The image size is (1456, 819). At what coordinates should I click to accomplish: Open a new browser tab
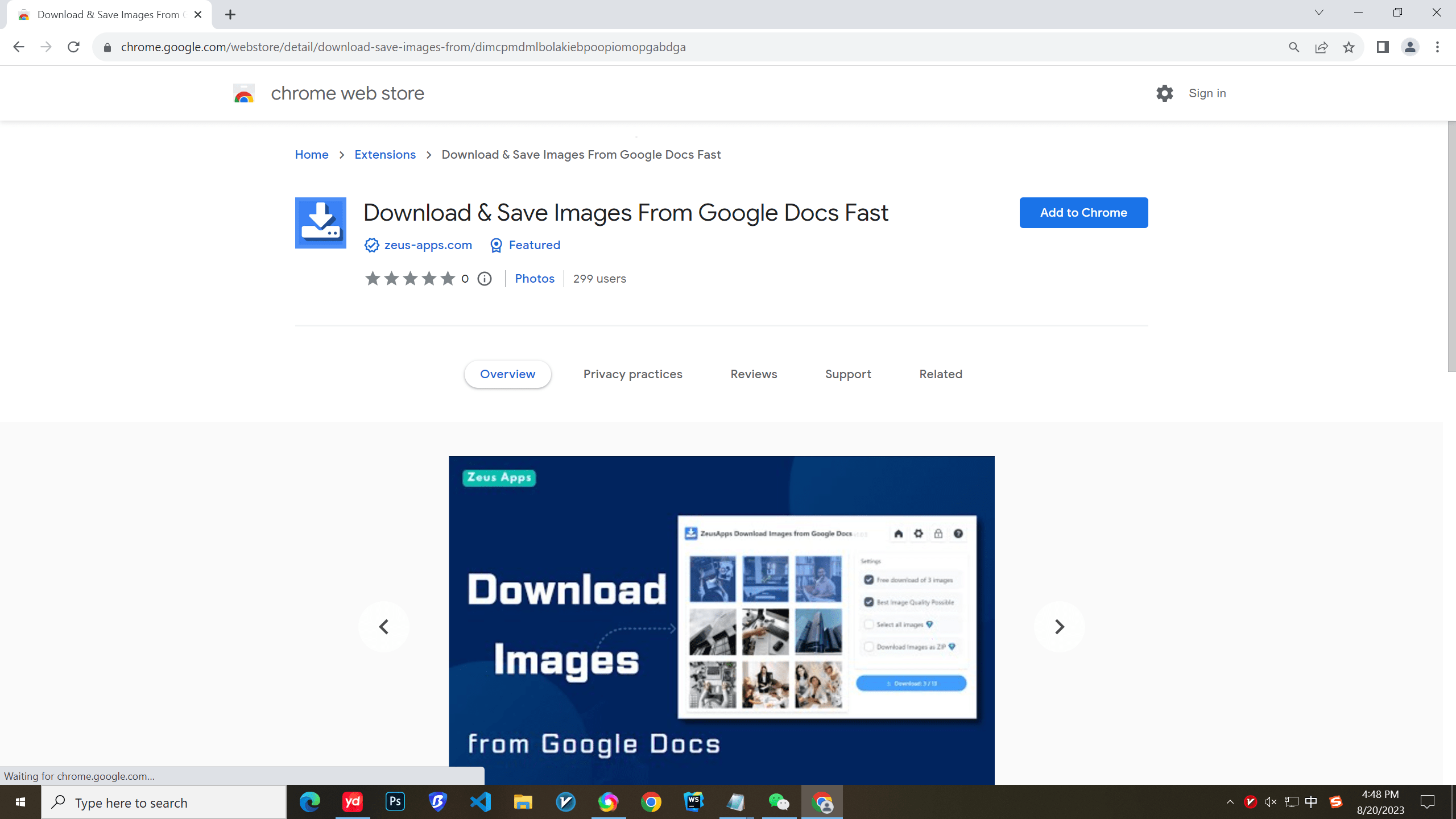[230, 15]
